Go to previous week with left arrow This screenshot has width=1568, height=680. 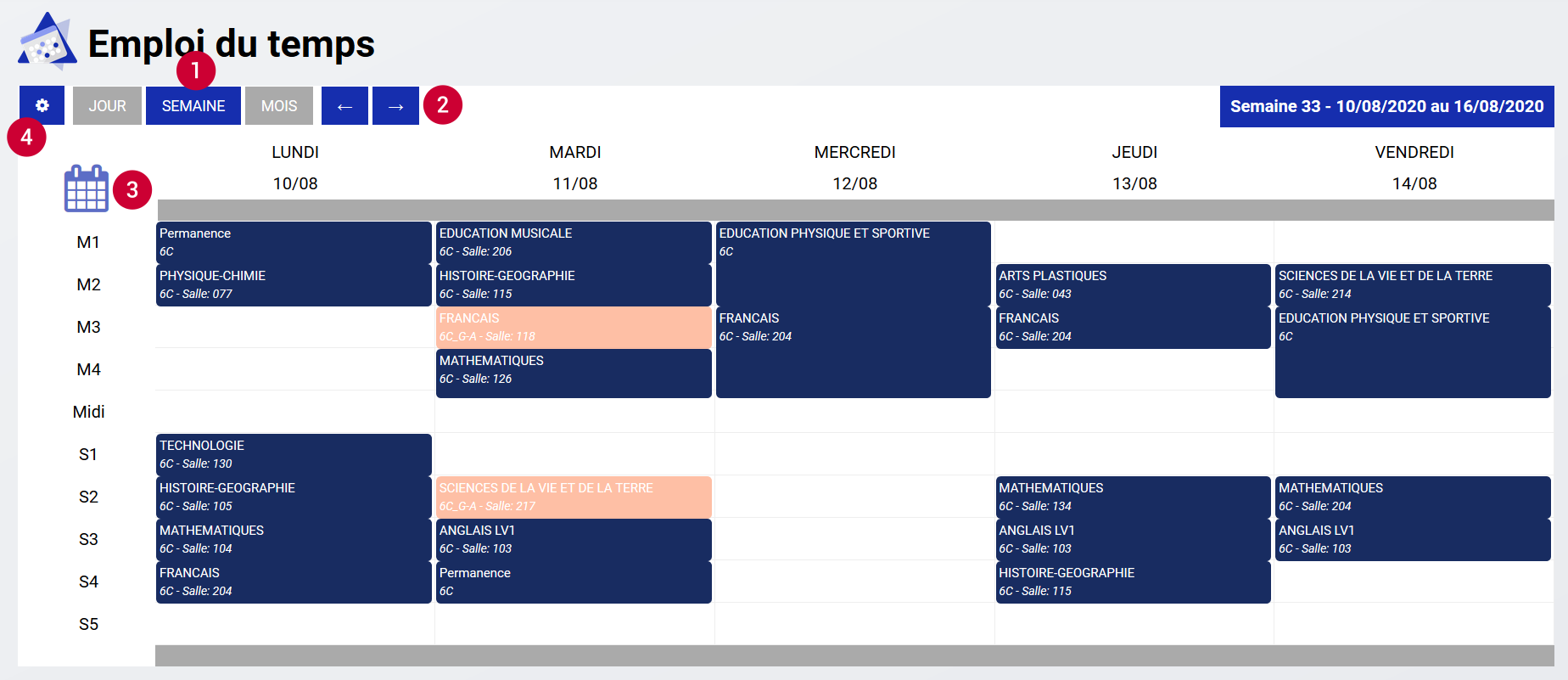pyautogui.click(x=344, y=106)
